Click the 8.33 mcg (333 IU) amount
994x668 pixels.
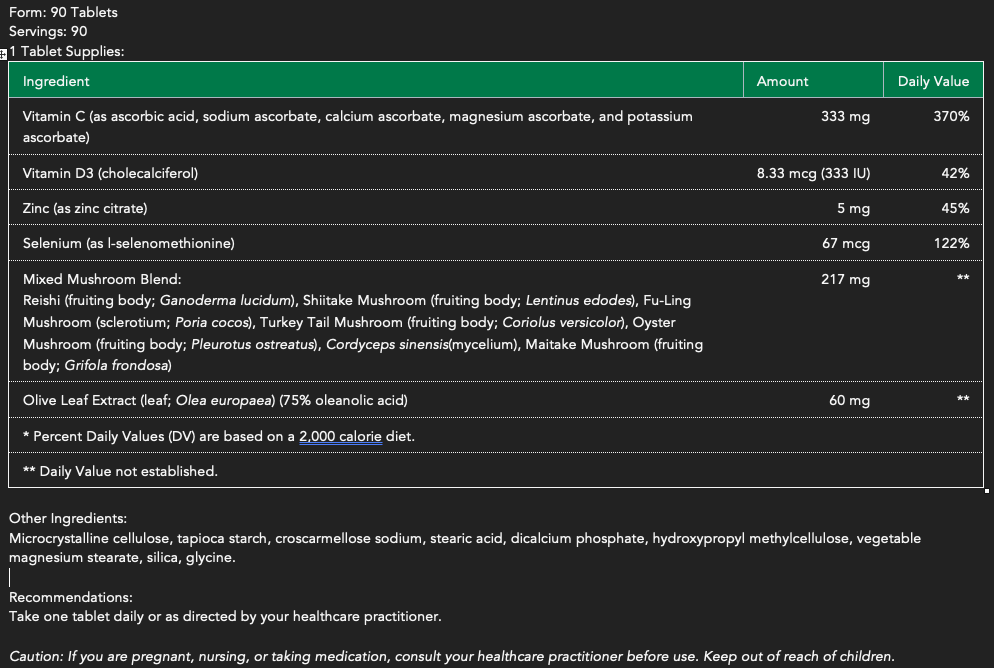click(x=813, y=173)
